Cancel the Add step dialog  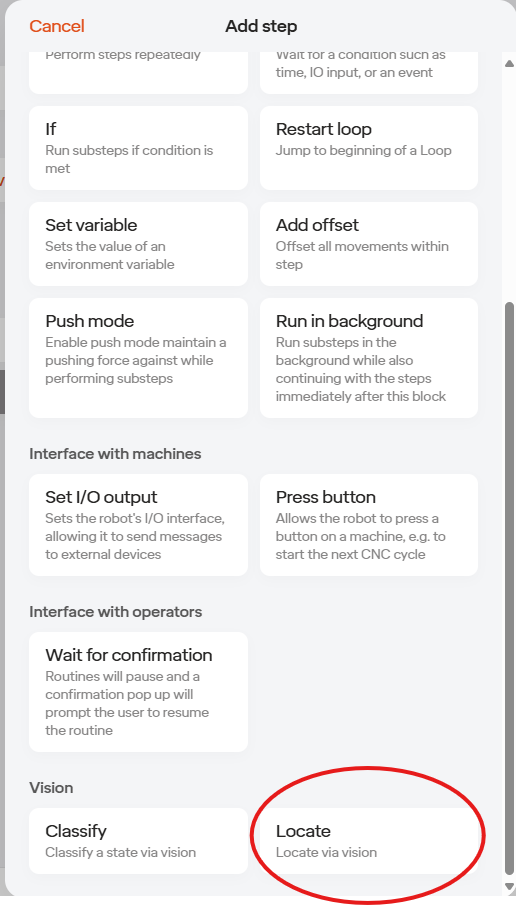pyautogui.click(x=57, y=26)
